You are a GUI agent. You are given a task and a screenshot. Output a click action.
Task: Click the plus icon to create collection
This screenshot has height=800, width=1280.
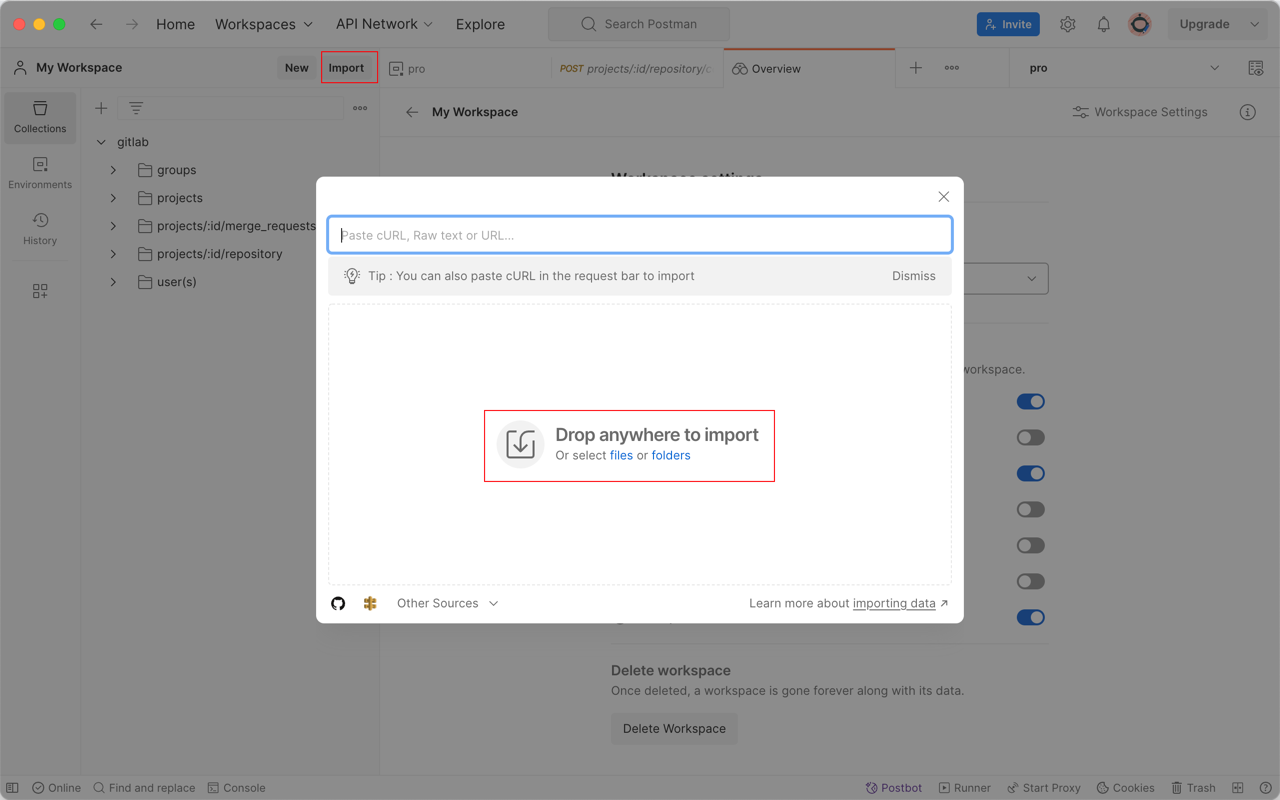[x=101, y=108]
